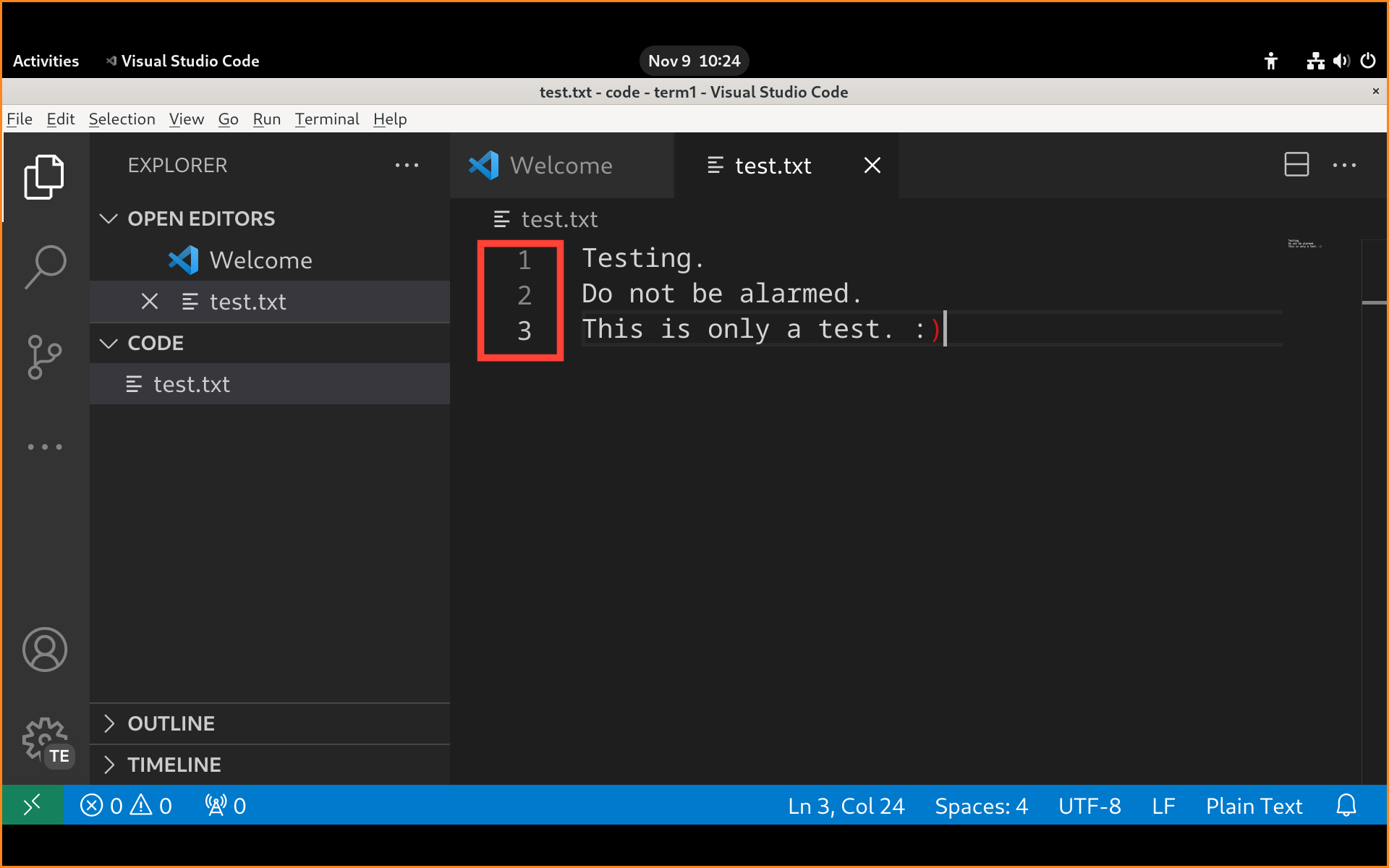
Task: Change indentation via Spaces: 4
Action: 981,806
